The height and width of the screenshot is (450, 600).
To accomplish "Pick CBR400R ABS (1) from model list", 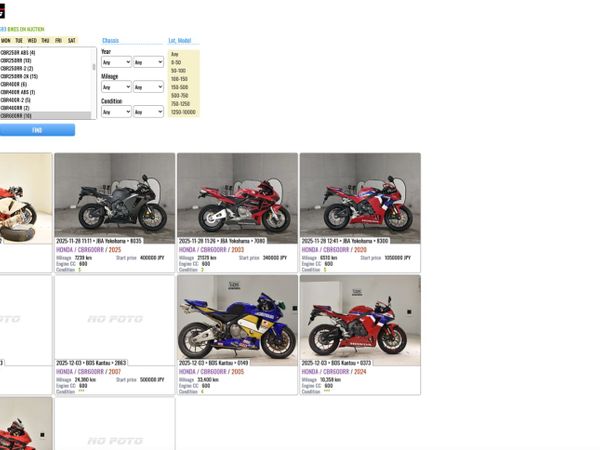I will click(18, 92).
